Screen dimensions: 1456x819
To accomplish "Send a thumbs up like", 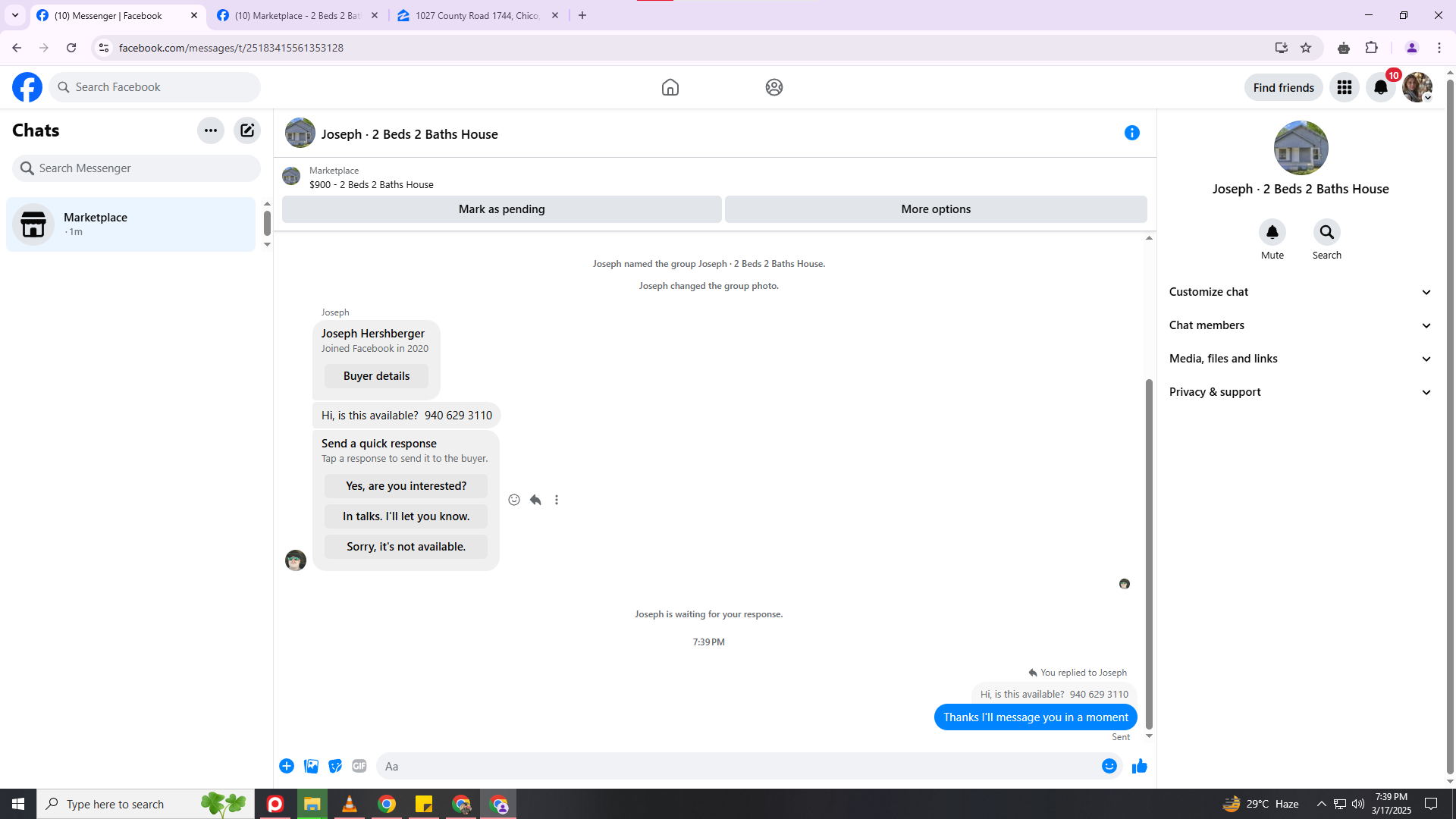I will tap(1140, 766).
